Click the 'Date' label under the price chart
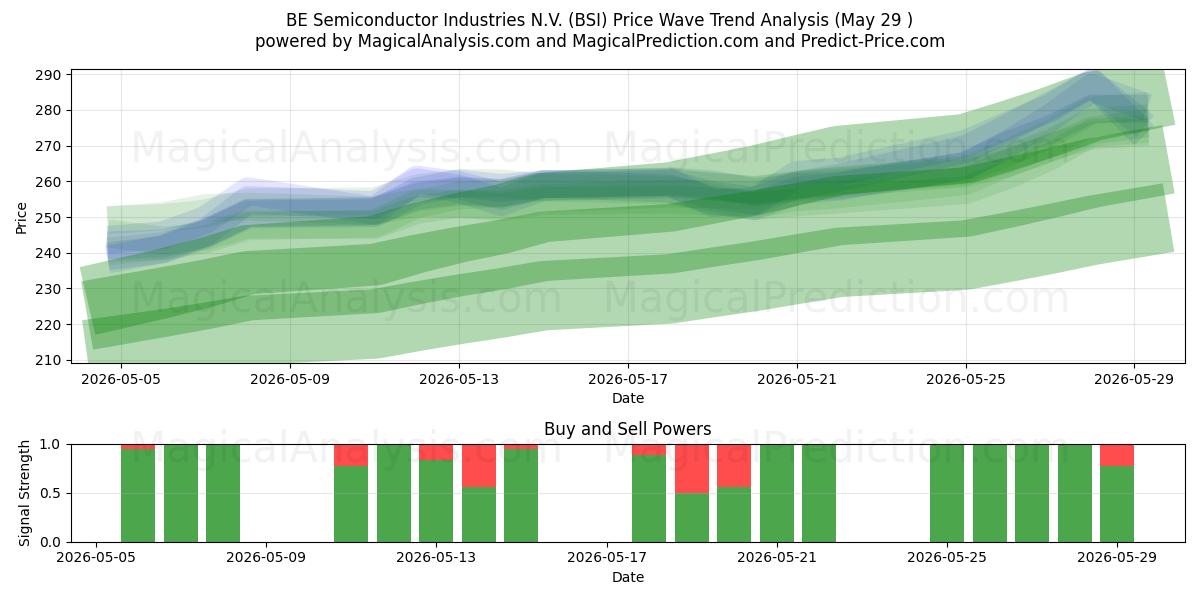1200x600 pixels. (628, 398)
